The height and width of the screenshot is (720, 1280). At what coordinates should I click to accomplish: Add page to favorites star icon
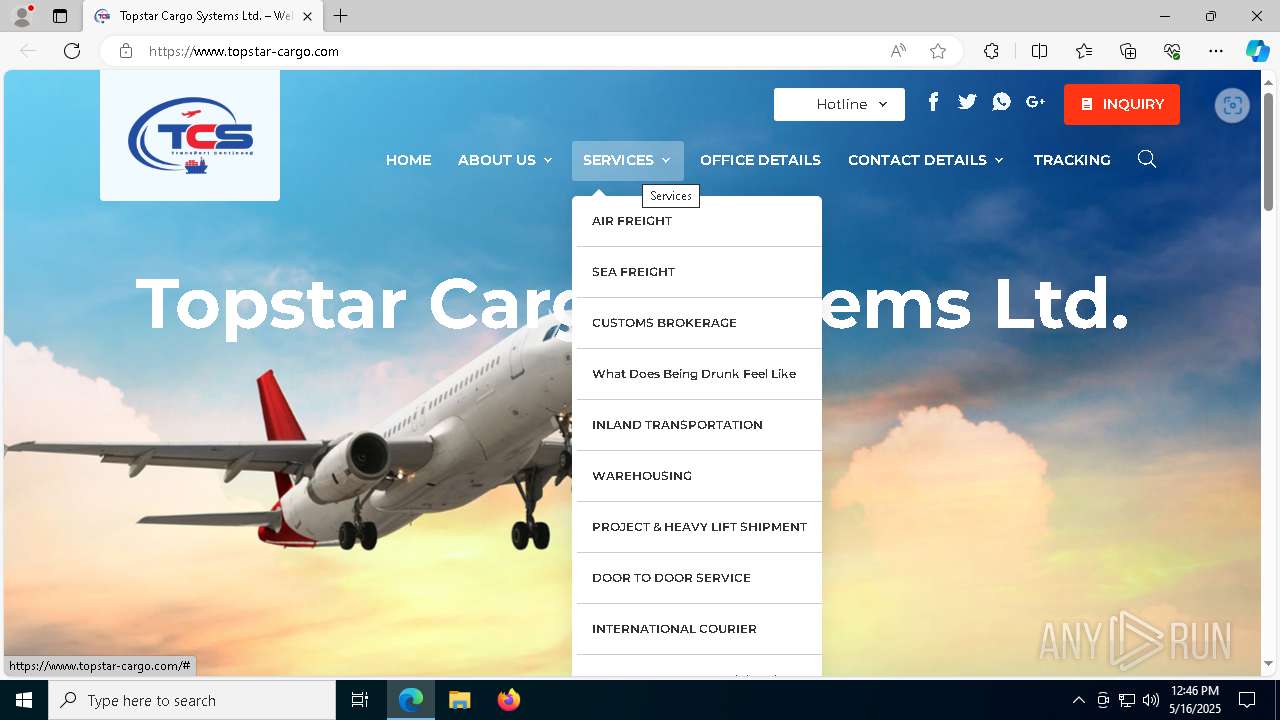coord(938,51)
